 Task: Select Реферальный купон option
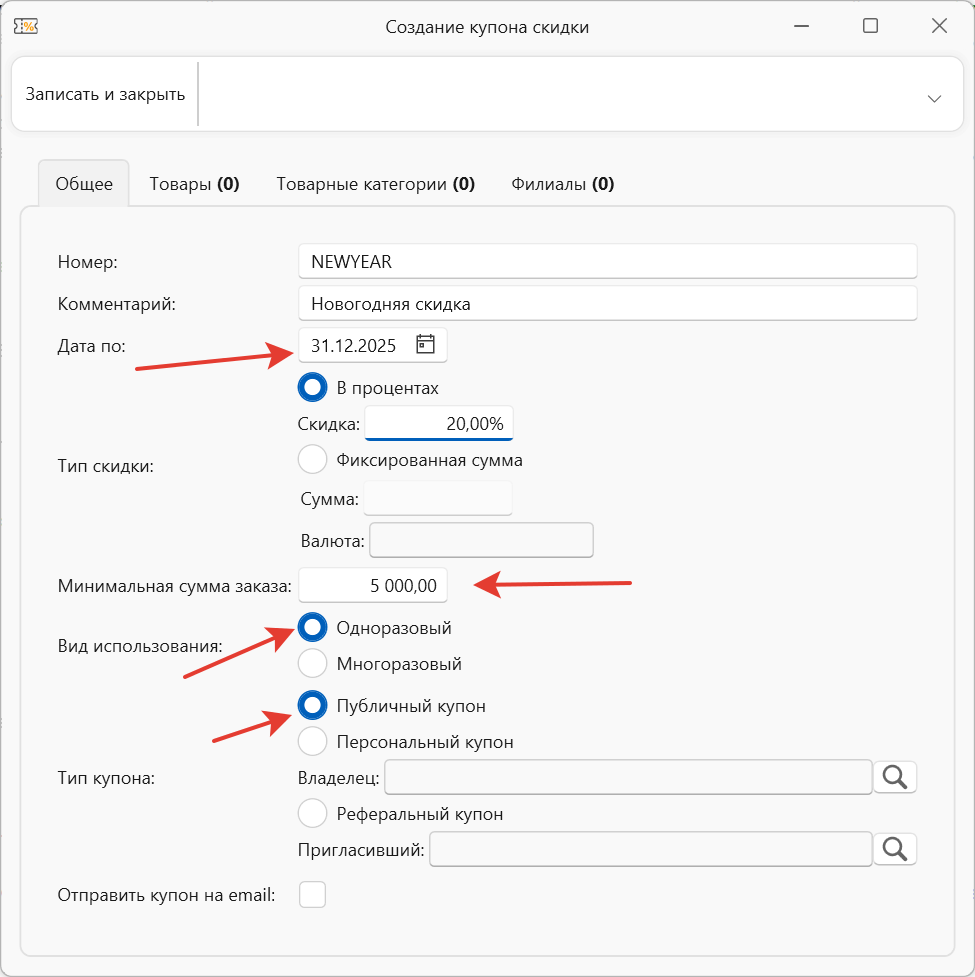coord(313,813)
